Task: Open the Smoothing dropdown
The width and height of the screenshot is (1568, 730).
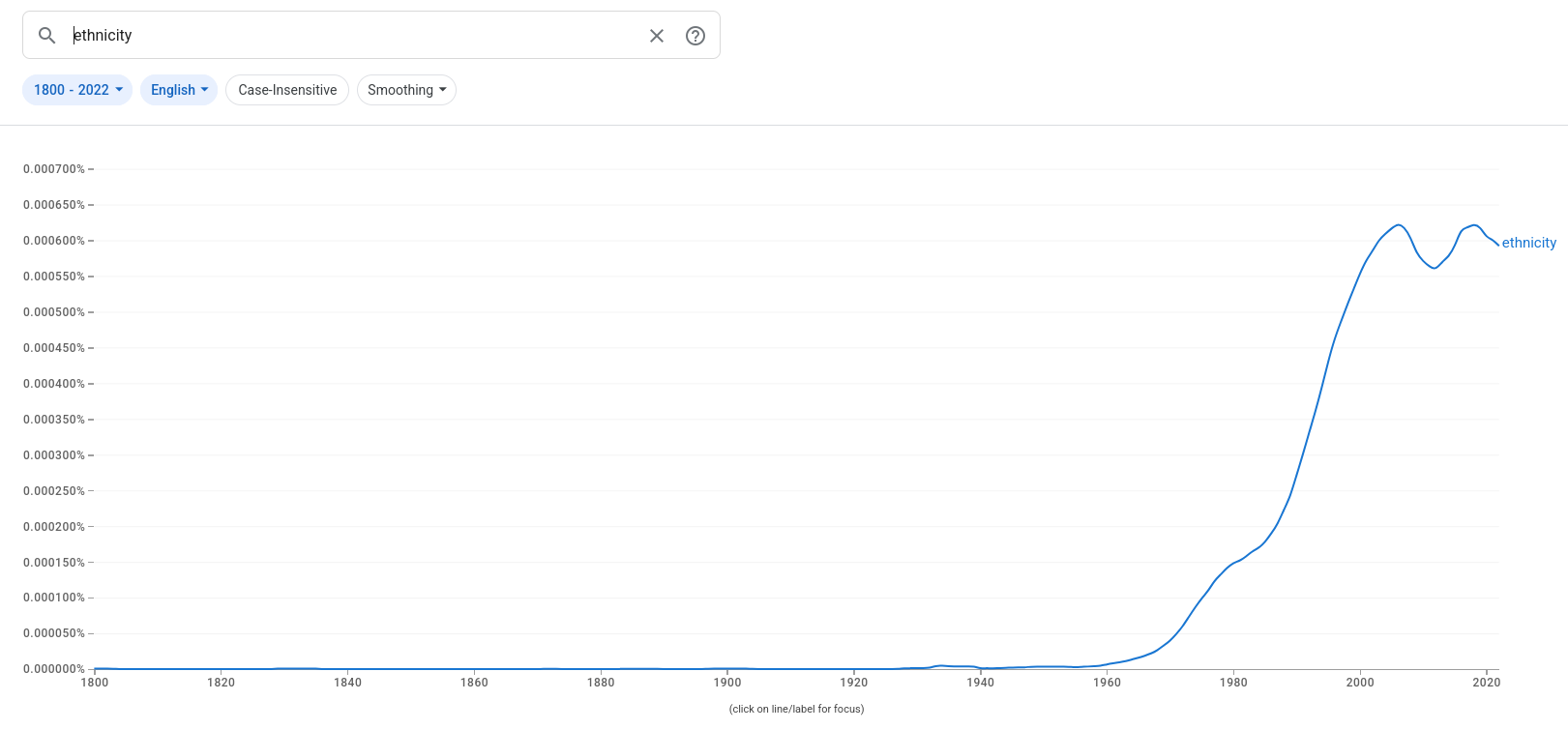Action: pos(406,90)
